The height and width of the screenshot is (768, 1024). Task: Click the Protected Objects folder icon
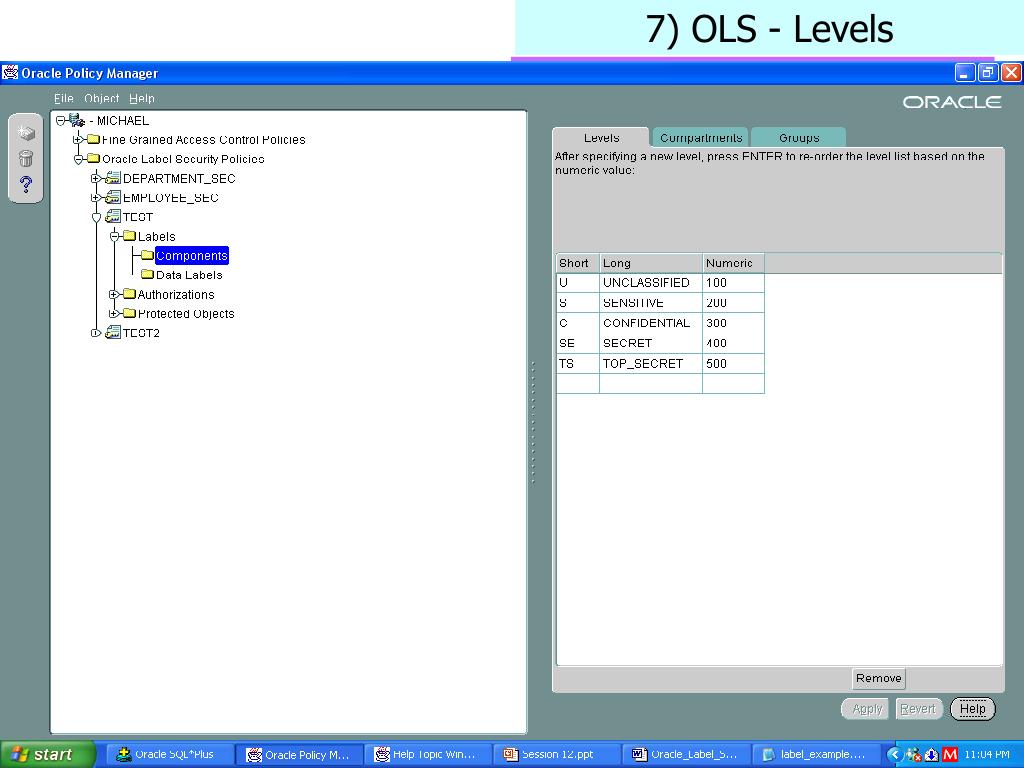coord(129,313)
